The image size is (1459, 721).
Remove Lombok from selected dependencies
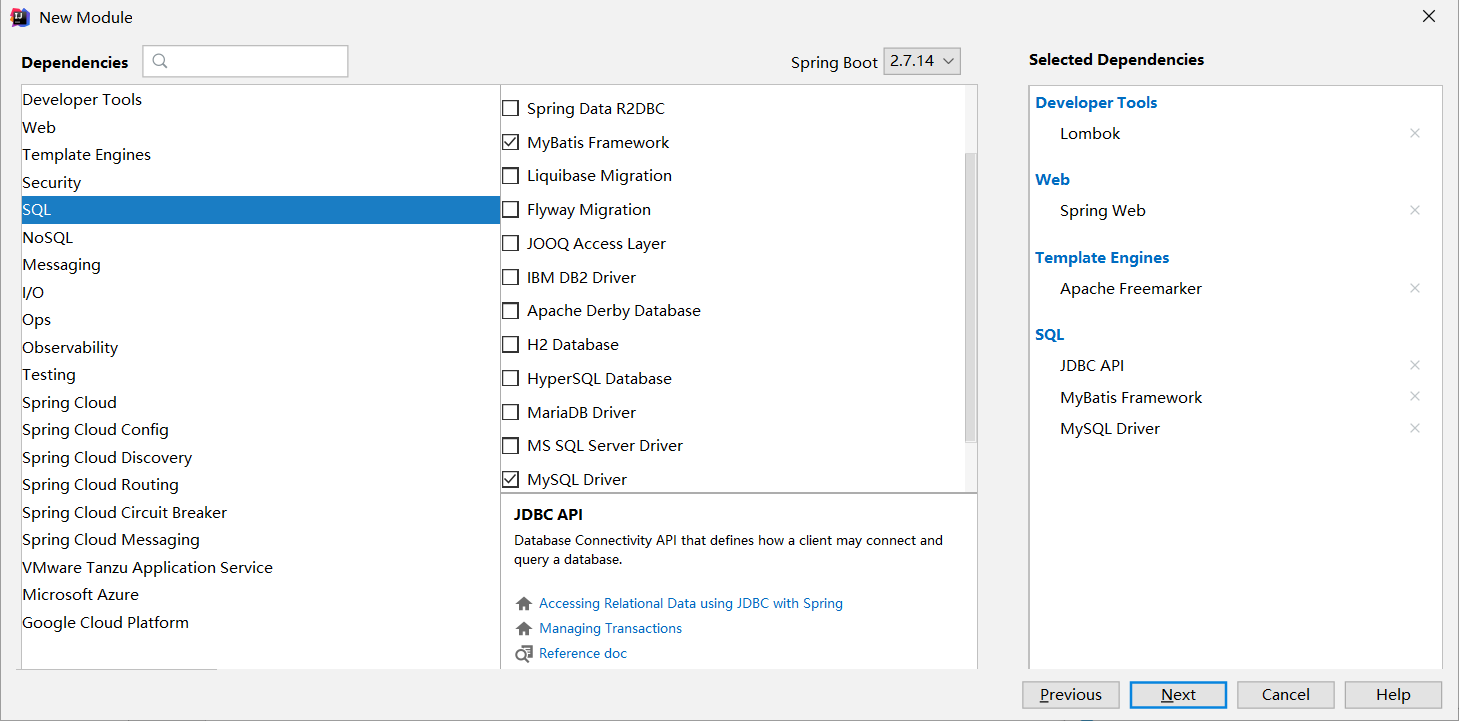pos(1414,133)
